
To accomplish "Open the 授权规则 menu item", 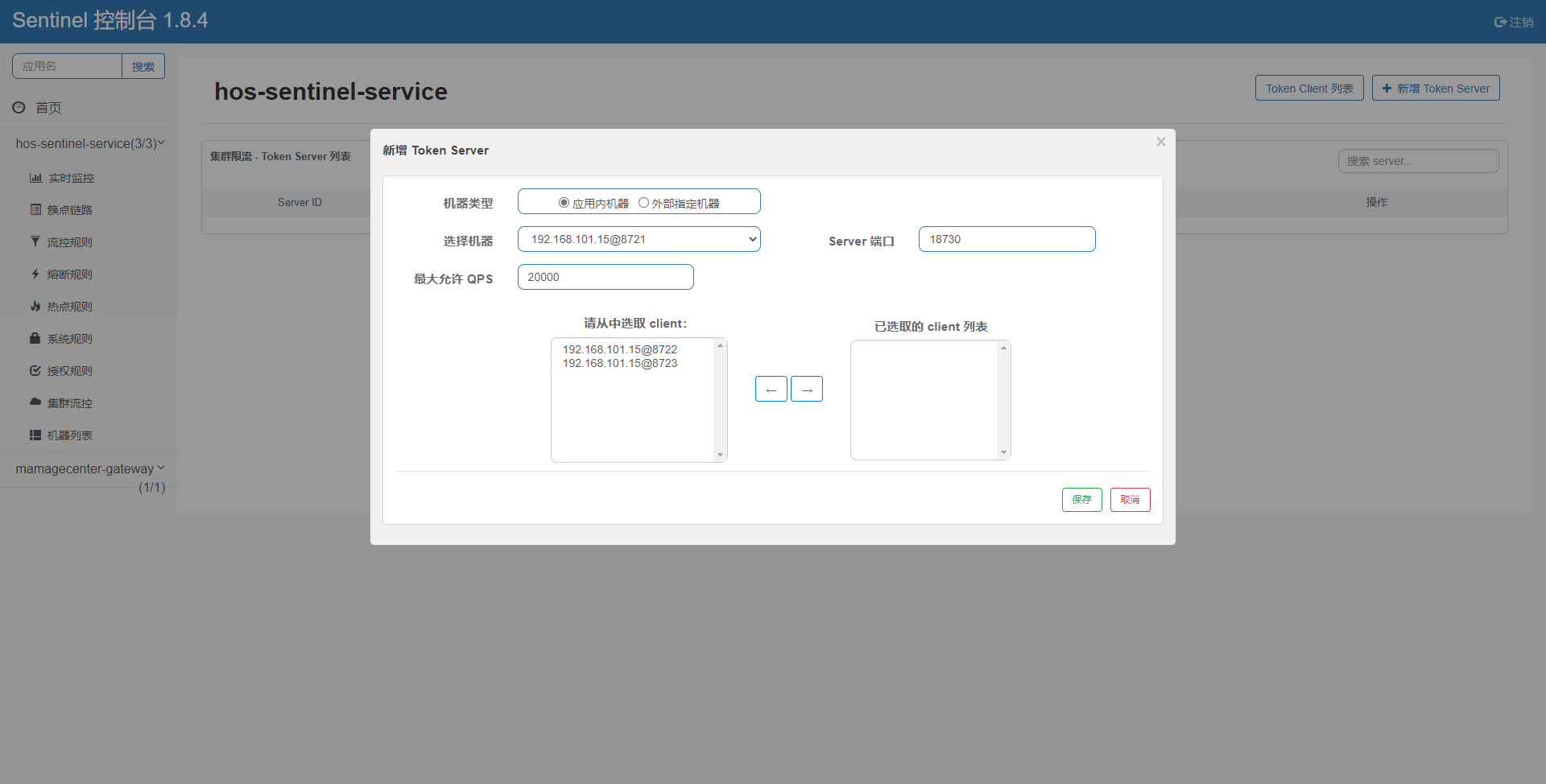I will (x=69, y=371).
